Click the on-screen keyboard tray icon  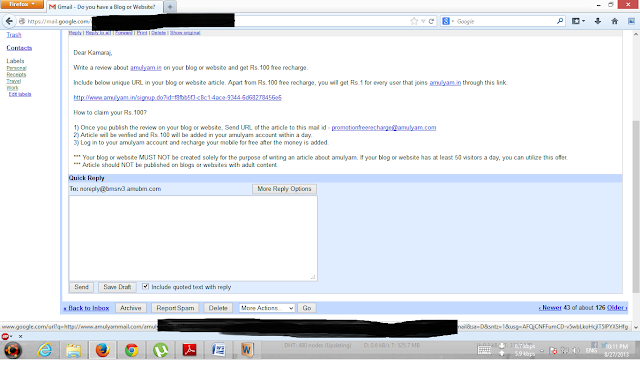(x=484, y=350)
